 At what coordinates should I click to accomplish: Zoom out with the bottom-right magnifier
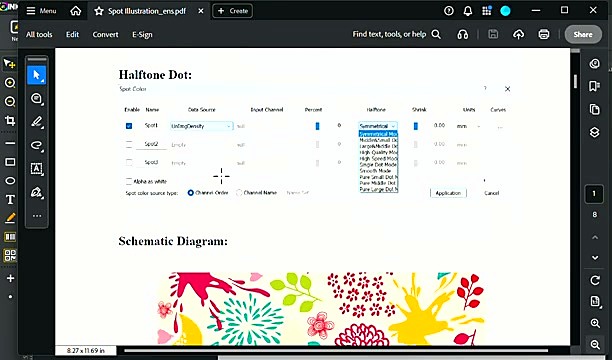595,344
